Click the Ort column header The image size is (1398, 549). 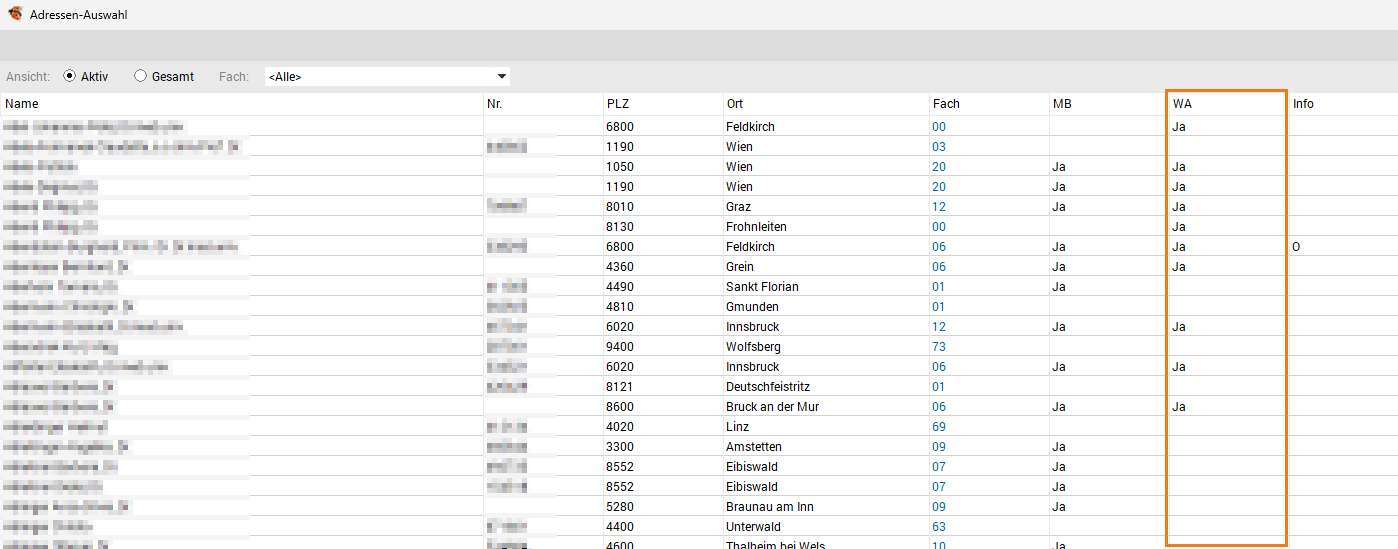click(x=735, y=104)
